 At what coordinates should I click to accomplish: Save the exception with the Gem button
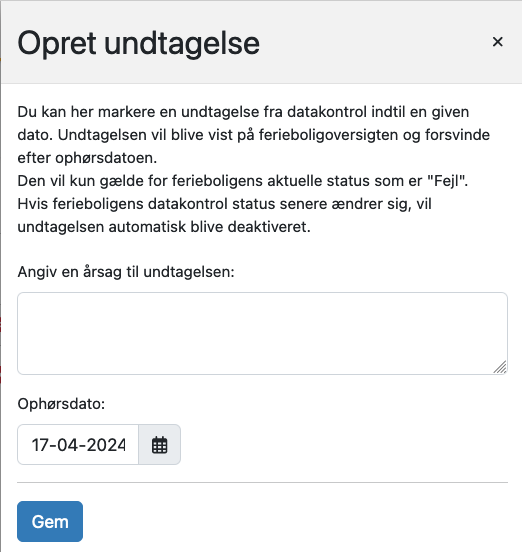(x=50, y=521)
